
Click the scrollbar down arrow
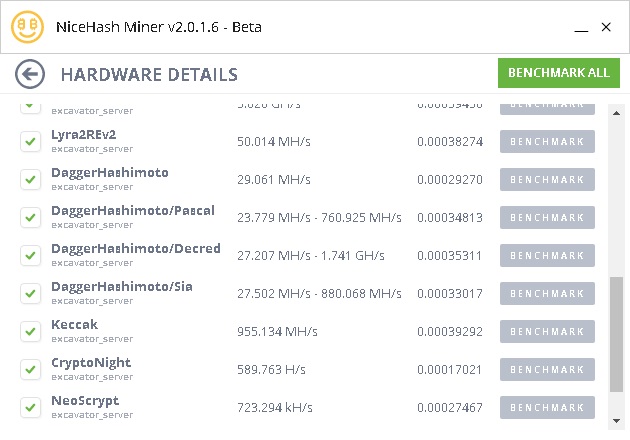[616, 421]
